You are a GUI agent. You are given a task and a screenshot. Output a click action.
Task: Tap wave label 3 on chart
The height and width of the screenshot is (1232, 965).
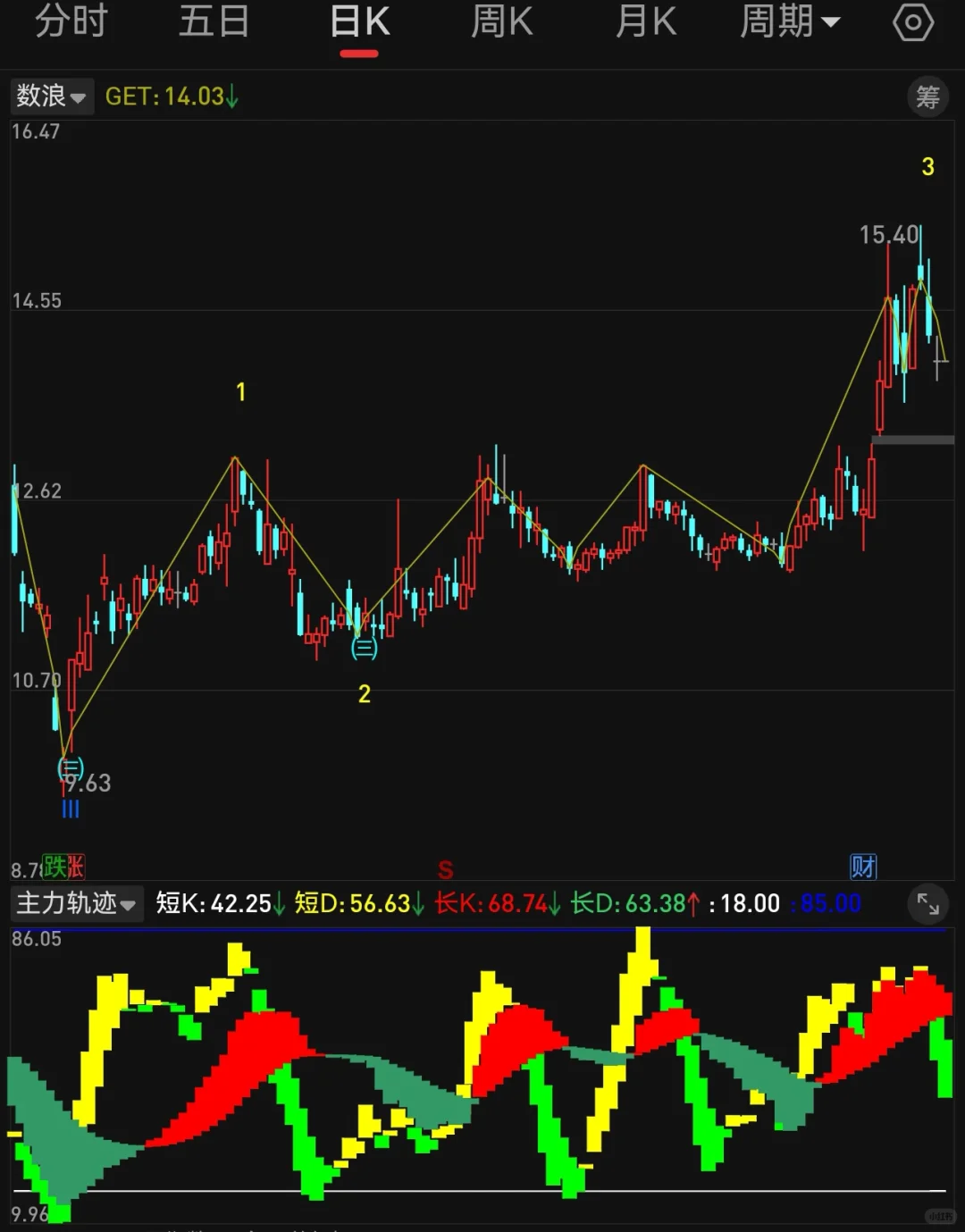pos(927,166)
